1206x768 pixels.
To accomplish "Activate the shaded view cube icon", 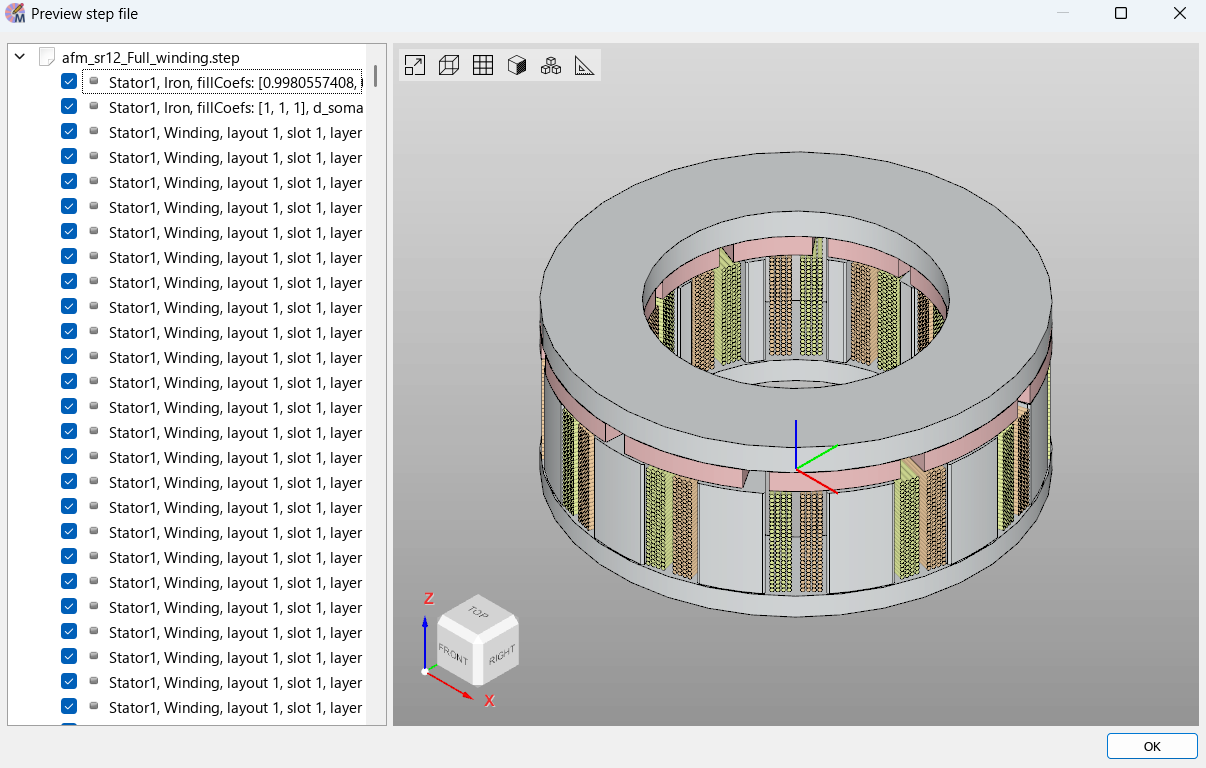I will [516, 64].
